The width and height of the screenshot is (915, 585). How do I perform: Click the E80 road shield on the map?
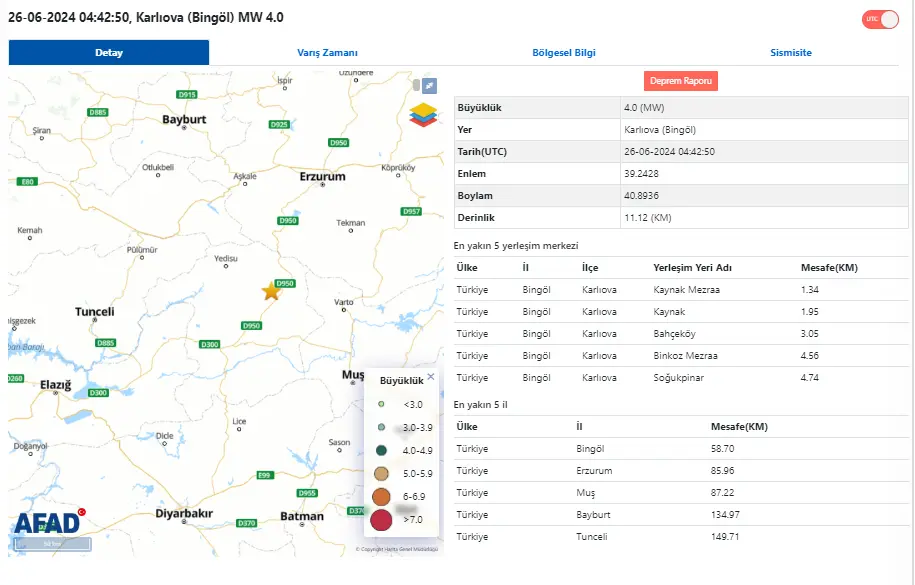pyautogui.click(x=27, y=182)
